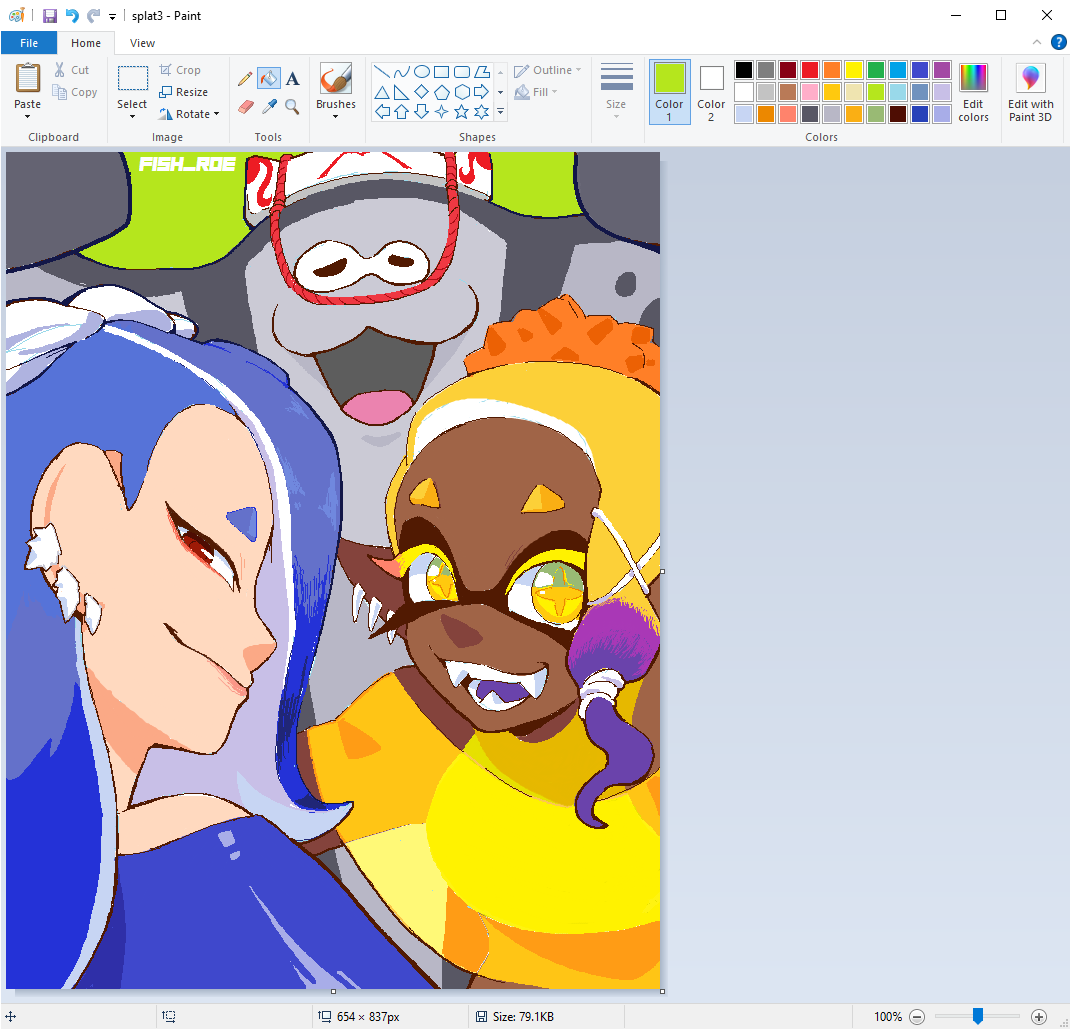Open the Paint Help question mark
The height and width of the screenshot is (1030, 1071).
coord(1058,42)
